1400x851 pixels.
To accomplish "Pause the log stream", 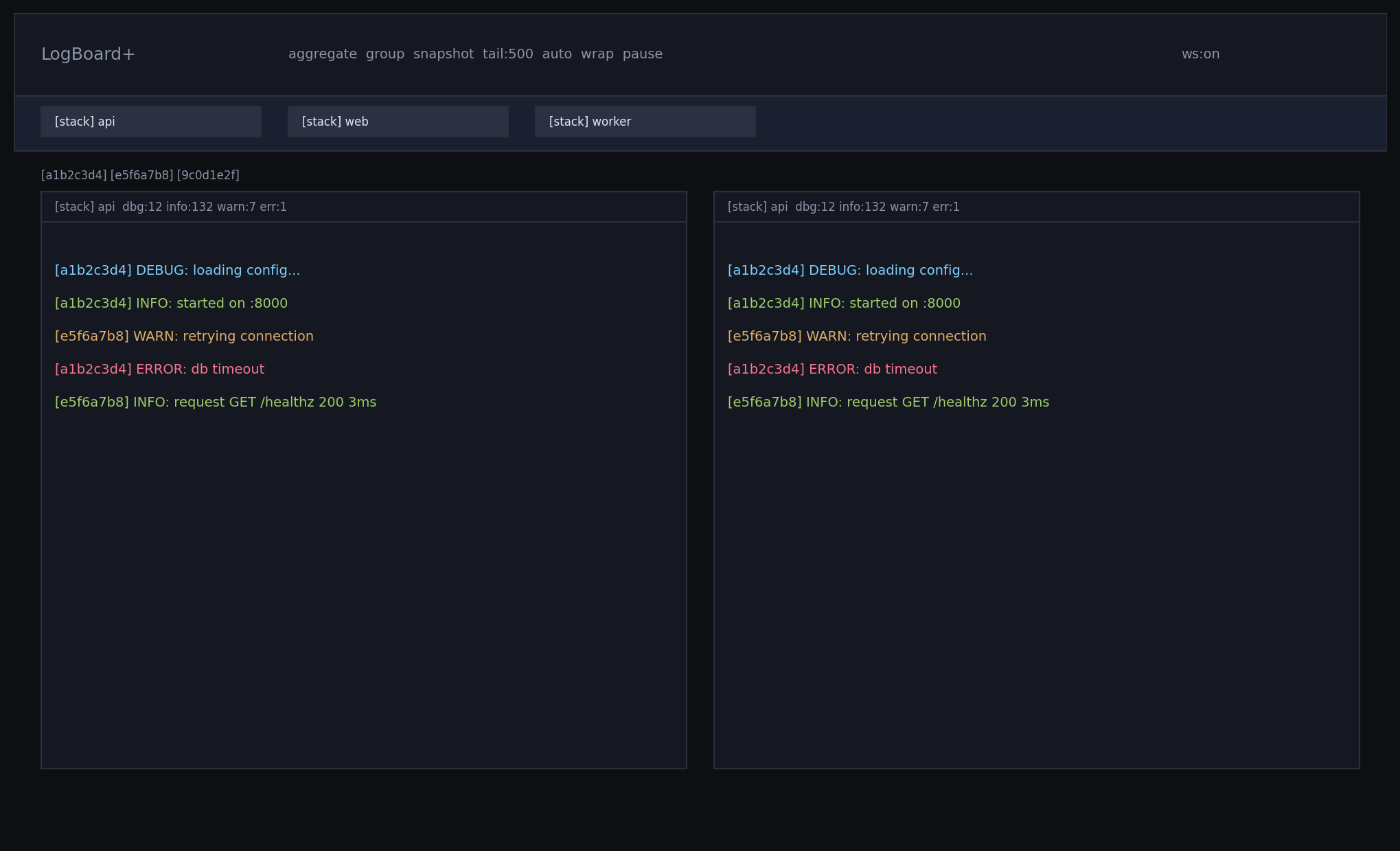I will pos(642,54).
